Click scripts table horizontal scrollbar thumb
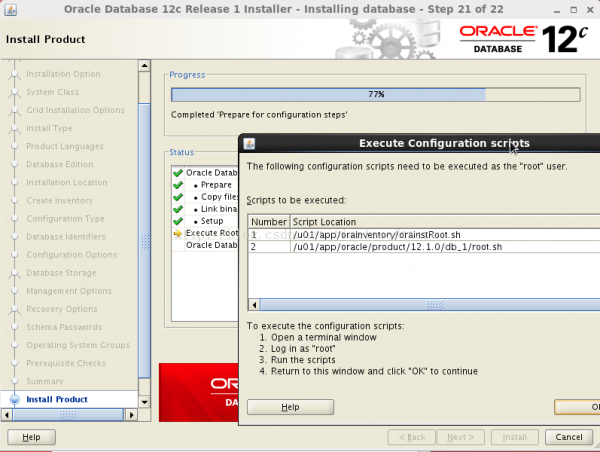 [x=430, y=305]
